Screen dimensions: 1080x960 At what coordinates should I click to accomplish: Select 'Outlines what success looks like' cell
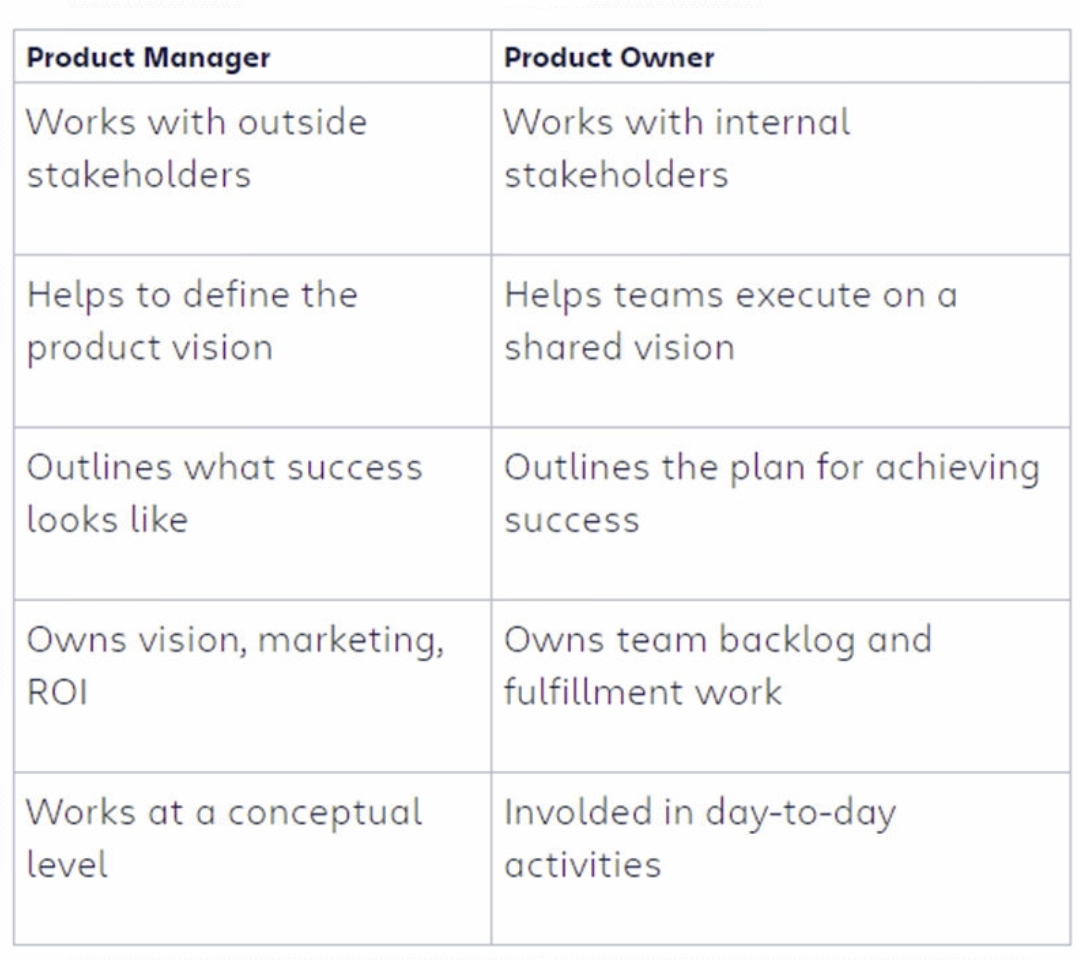(252, 514)
